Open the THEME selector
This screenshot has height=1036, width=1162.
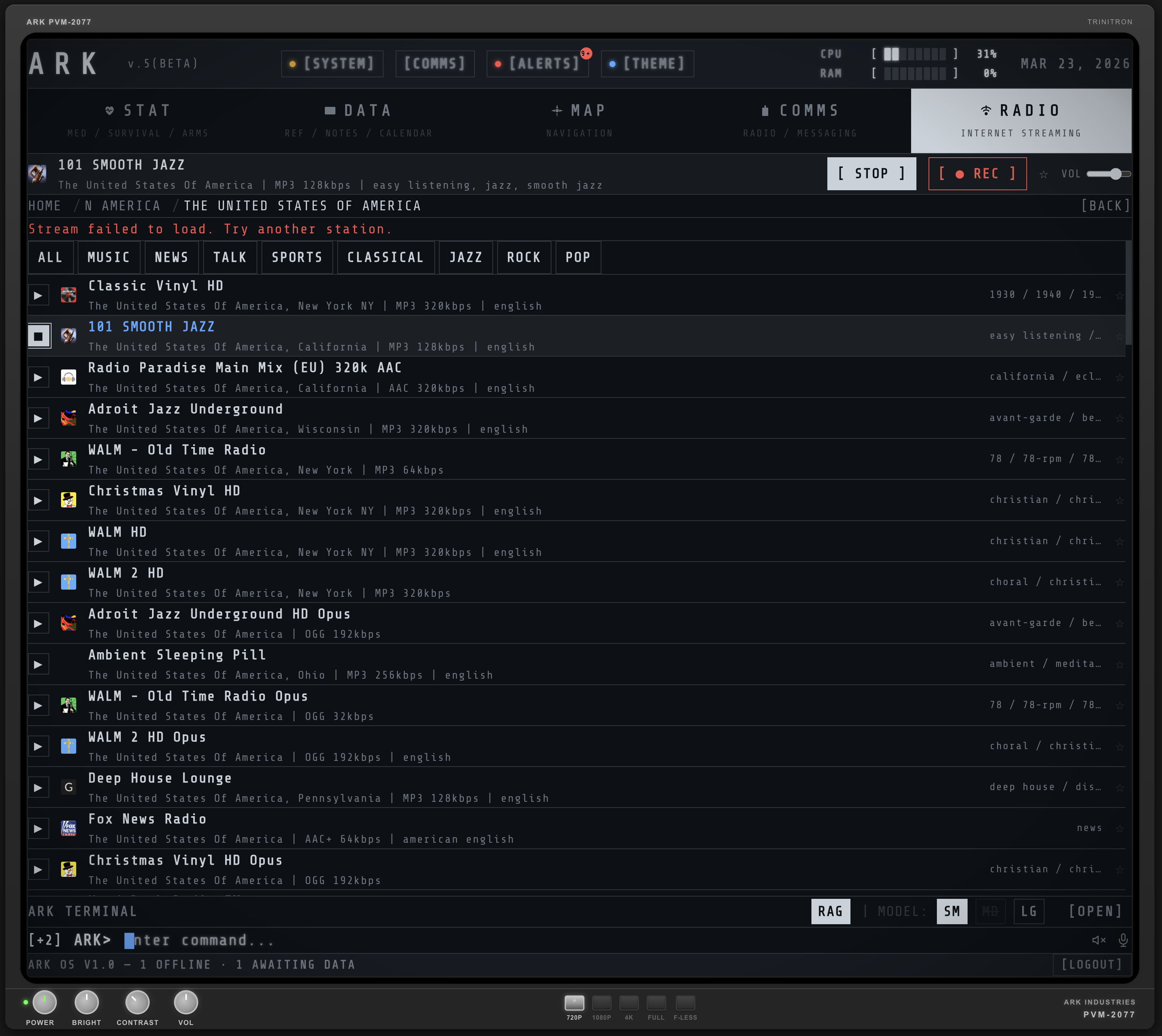pos(647,63)
